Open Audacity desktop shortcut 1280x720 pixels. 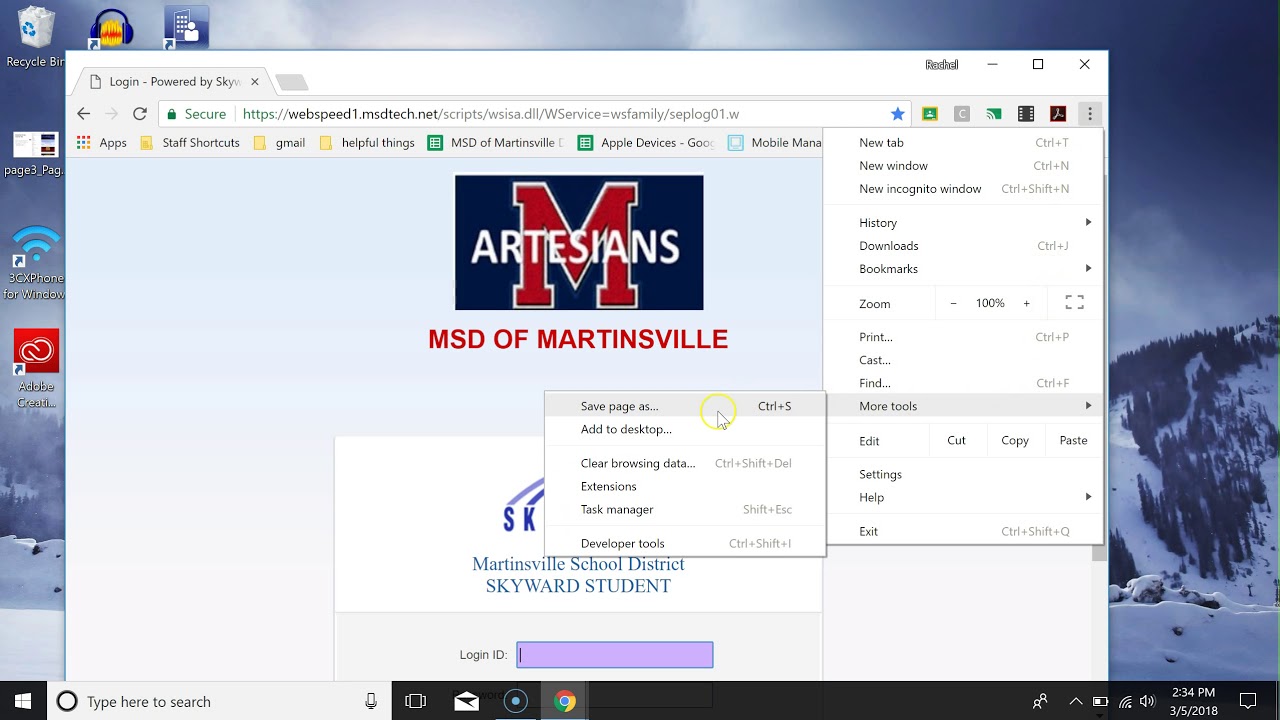(111, 30)
